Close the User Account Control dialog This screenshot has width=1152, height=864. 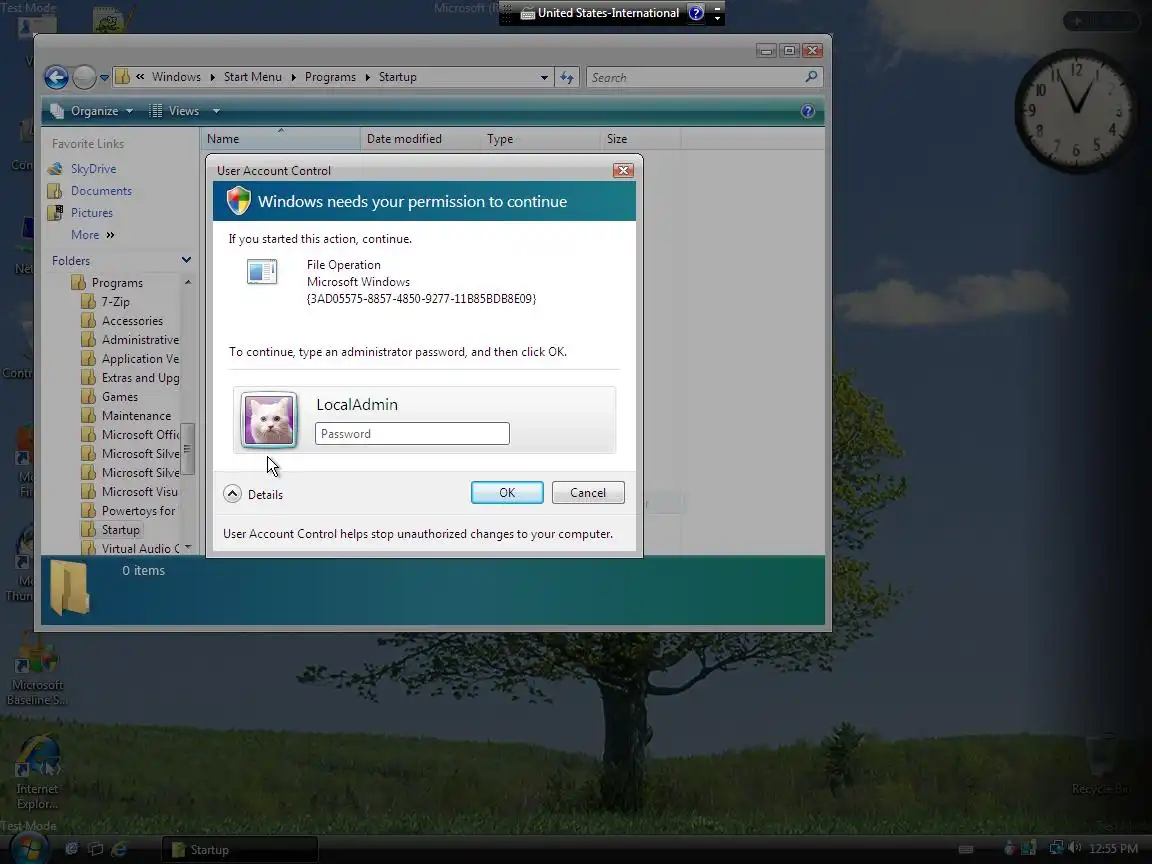(x=623, y=170)
